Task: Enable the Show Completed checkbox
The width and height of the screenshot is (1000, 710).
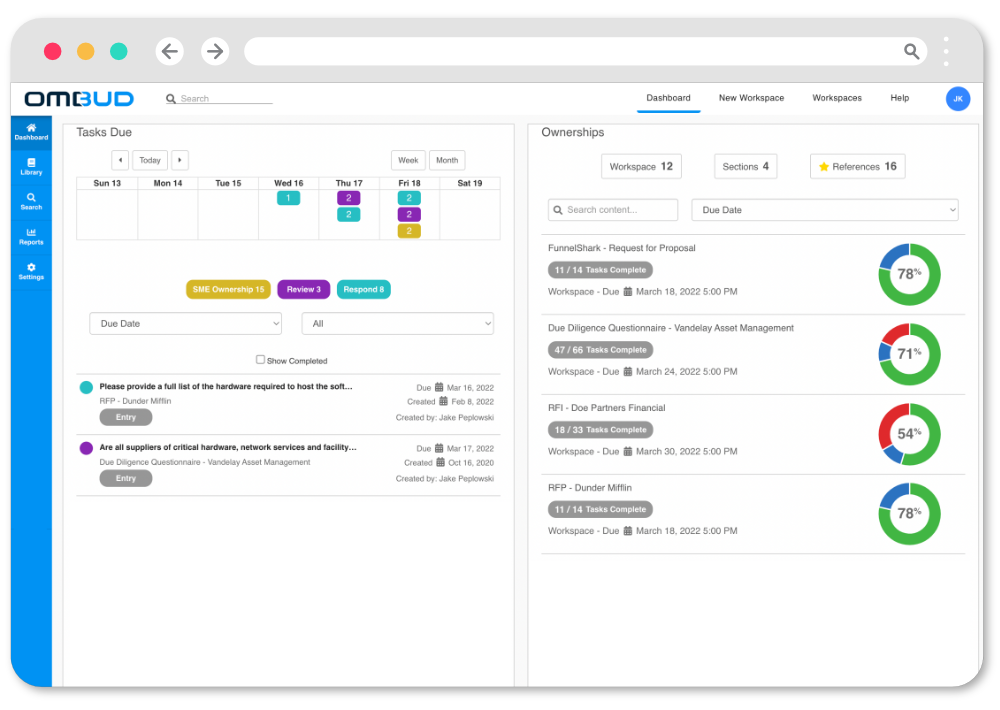Action: pos(261,360)
